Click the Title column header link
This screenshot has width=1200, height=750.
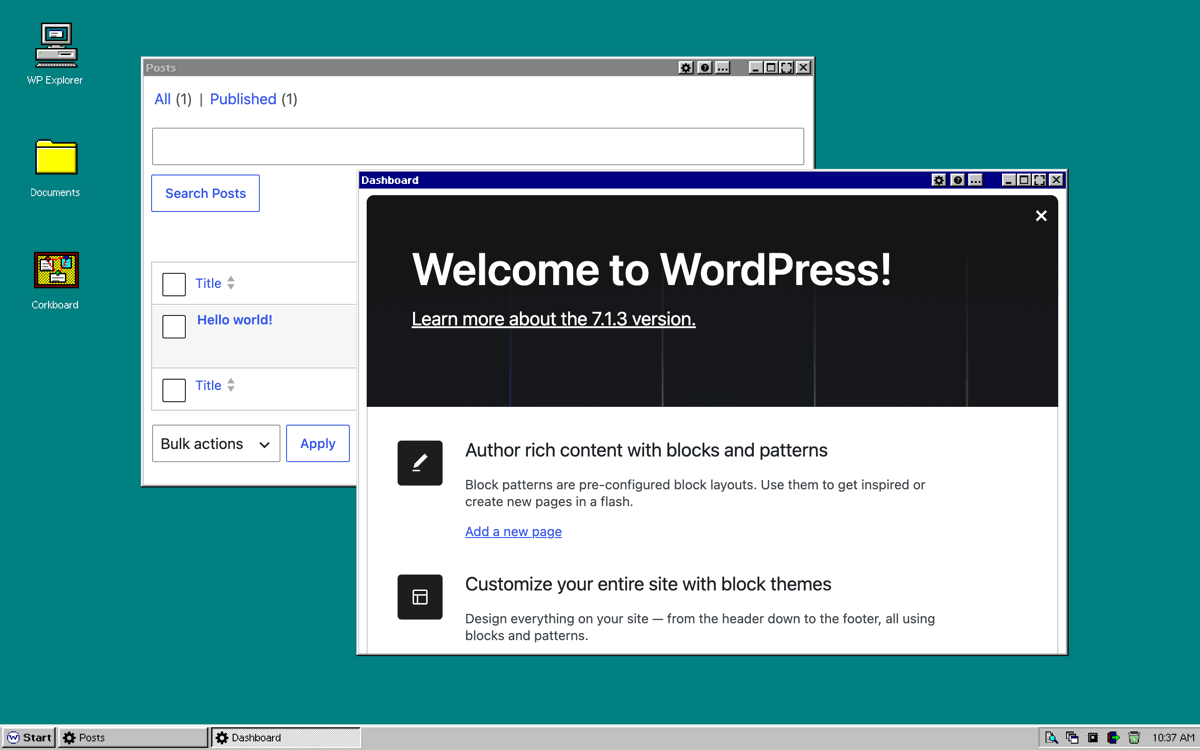pos(208,283)
